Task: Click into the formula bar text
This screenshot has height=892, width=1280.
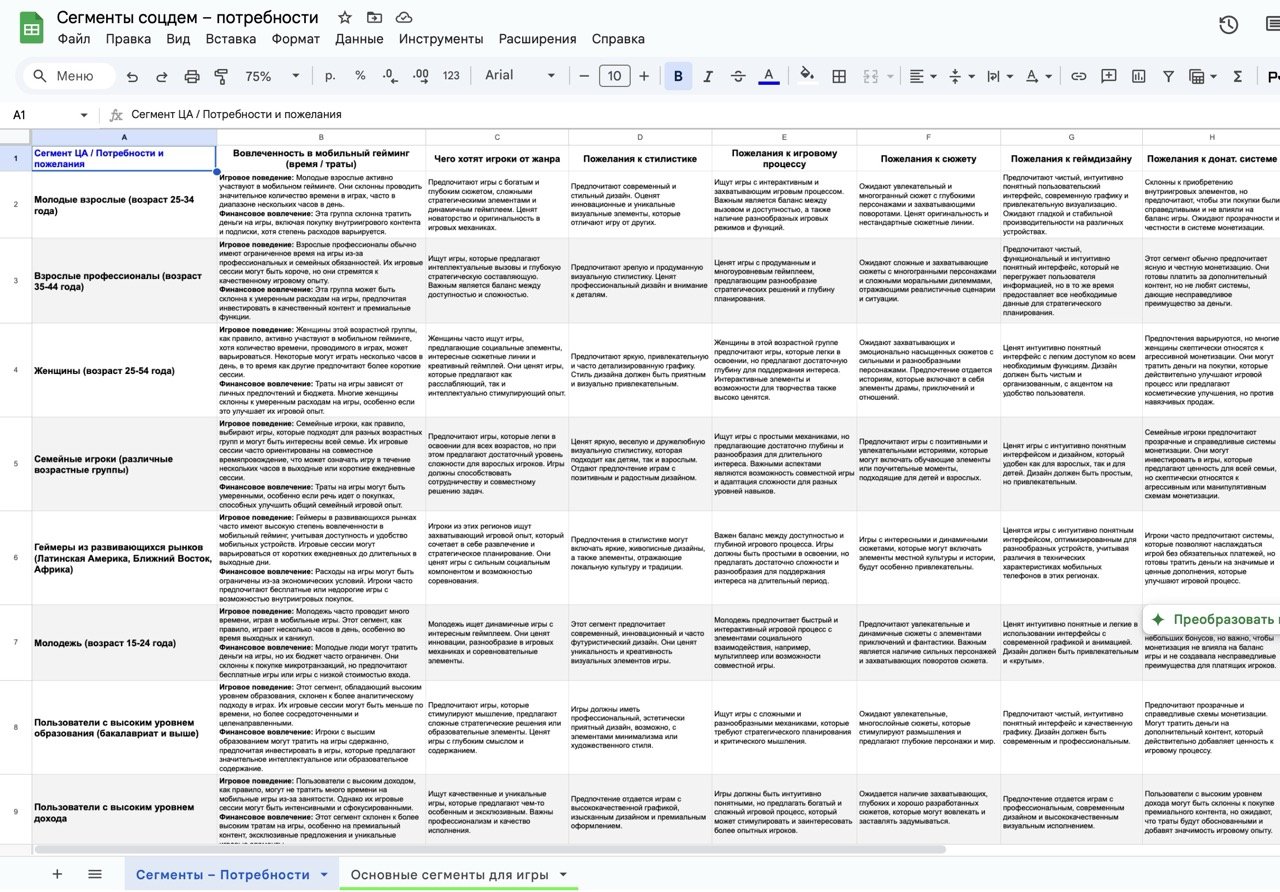Action: [x=236, y=115]
